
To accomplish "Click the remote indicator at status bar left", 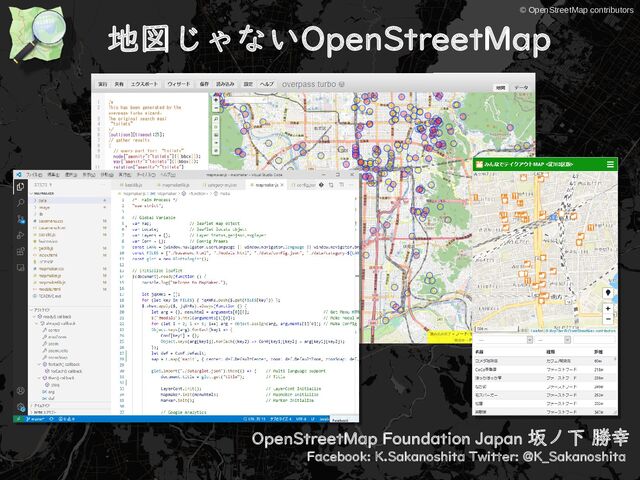I will click(19, 419).
